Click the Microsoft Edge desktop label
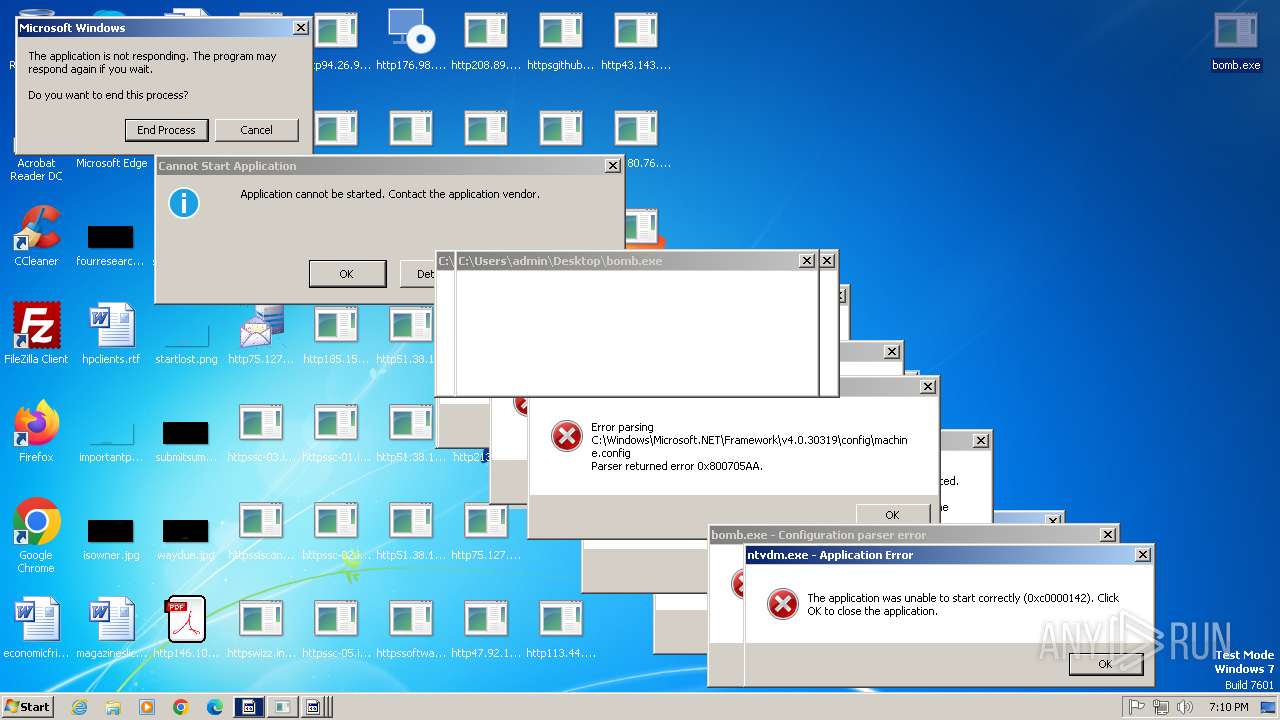This screenshot has height=720, width=1280. click(x=111, y=163)
